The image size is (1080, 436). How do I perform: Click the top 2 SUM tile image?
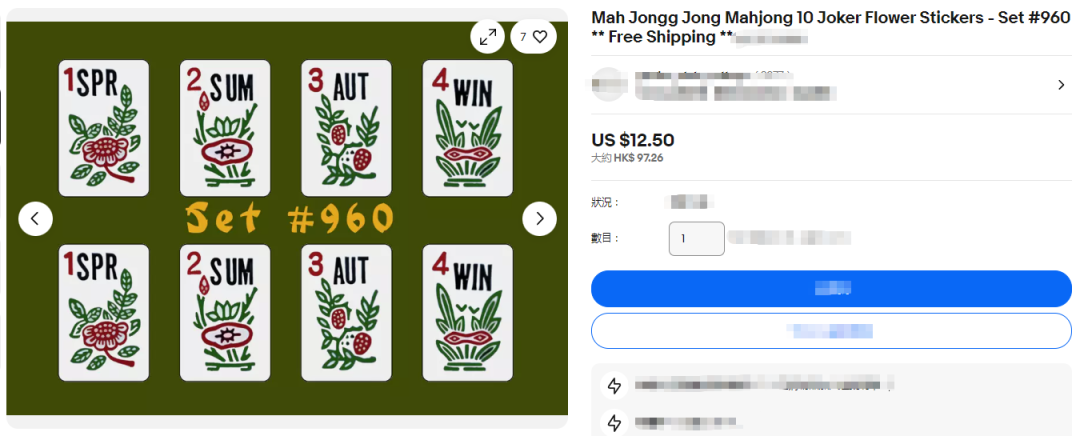[225, 128]
